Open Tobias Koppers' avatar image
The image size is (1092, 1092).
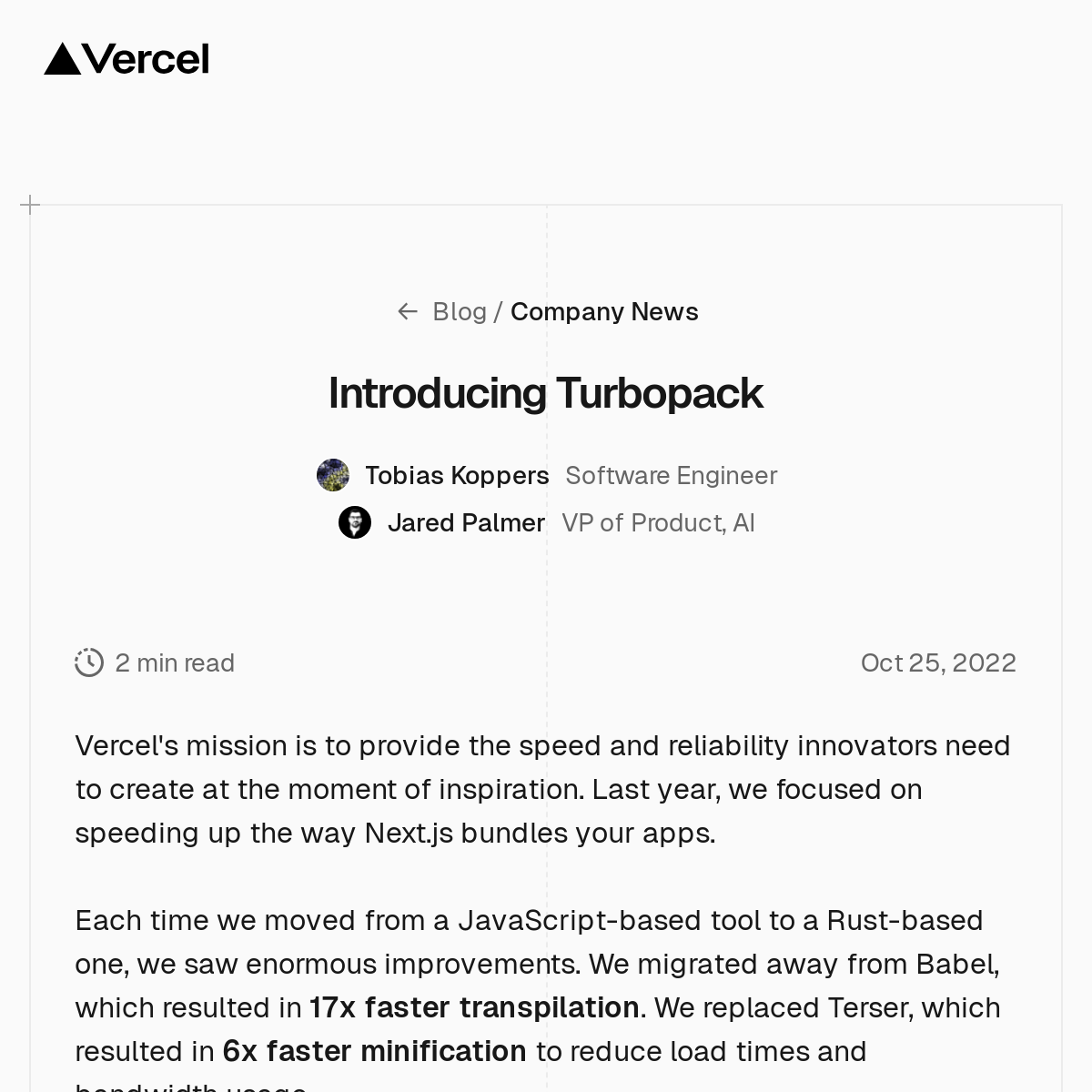click(333, 475)
